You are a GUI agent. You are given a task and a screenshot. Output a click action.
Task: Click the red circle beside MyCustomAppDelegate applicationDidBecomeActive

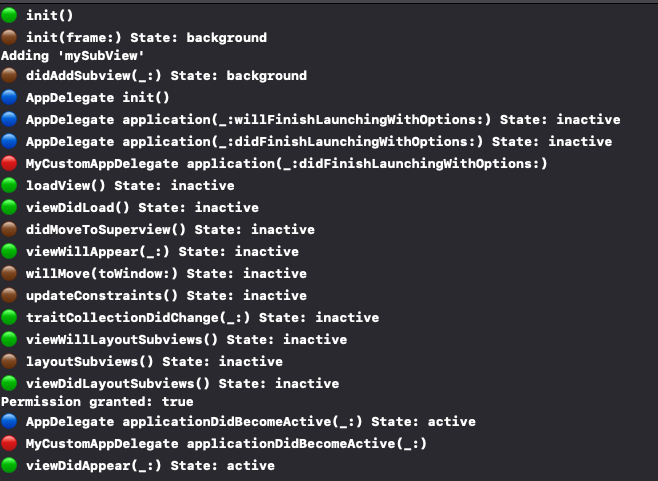(x=9, y=443)
